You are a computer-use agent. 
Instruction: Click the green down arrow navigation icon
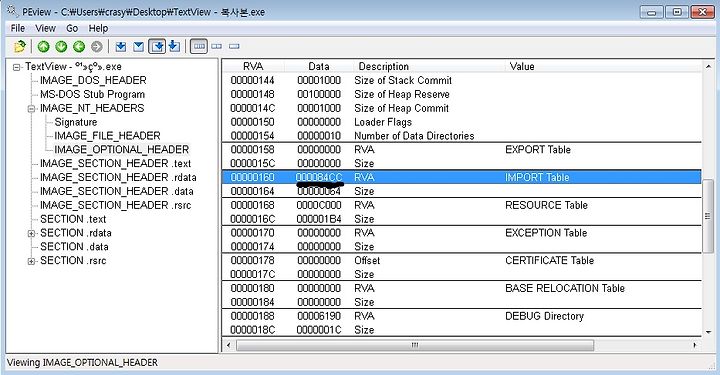(61, 46)
